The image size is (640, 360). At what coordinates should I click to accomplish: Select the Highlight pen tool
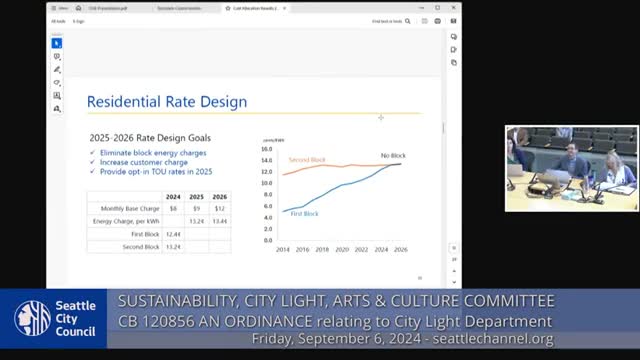point(57,69)
